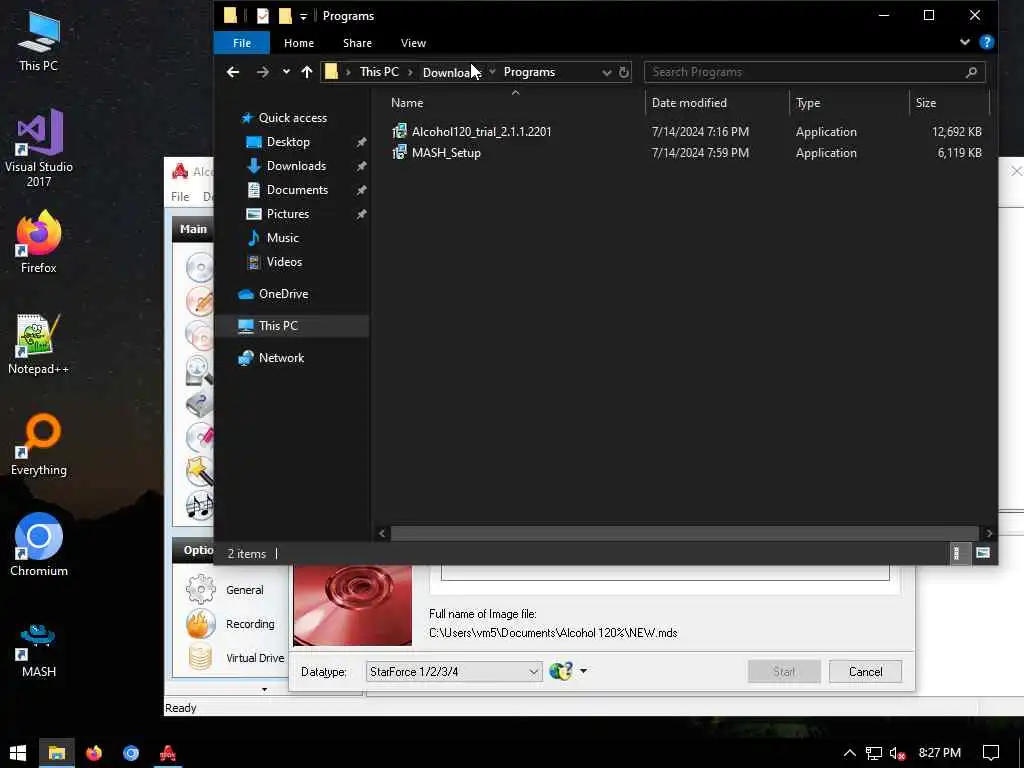Open the File ribbon tab
Viewport: 1024px width, 768px height.
pyautogui.click(x=242, y=43)
